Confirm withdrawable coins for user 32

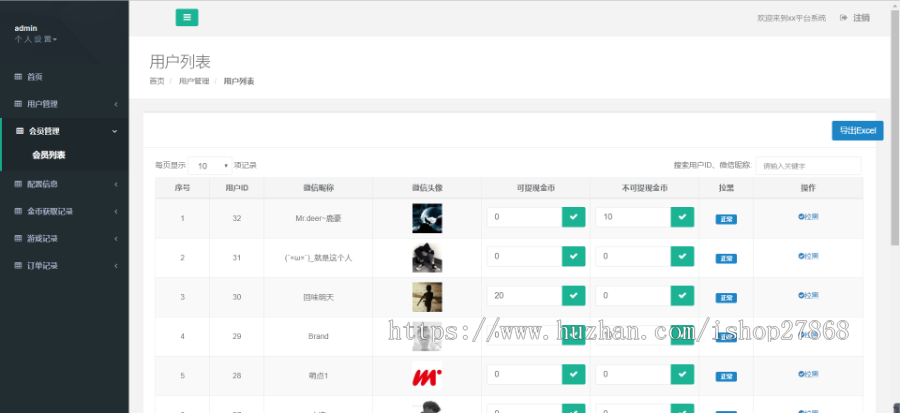pos(573,217)
